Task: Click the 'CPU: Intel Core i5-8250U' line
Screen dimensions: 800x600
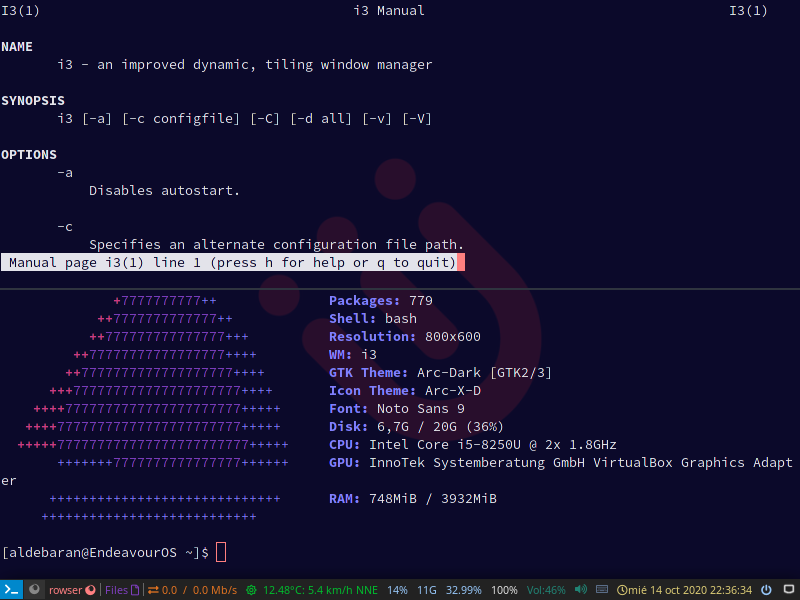Action: 472,445
